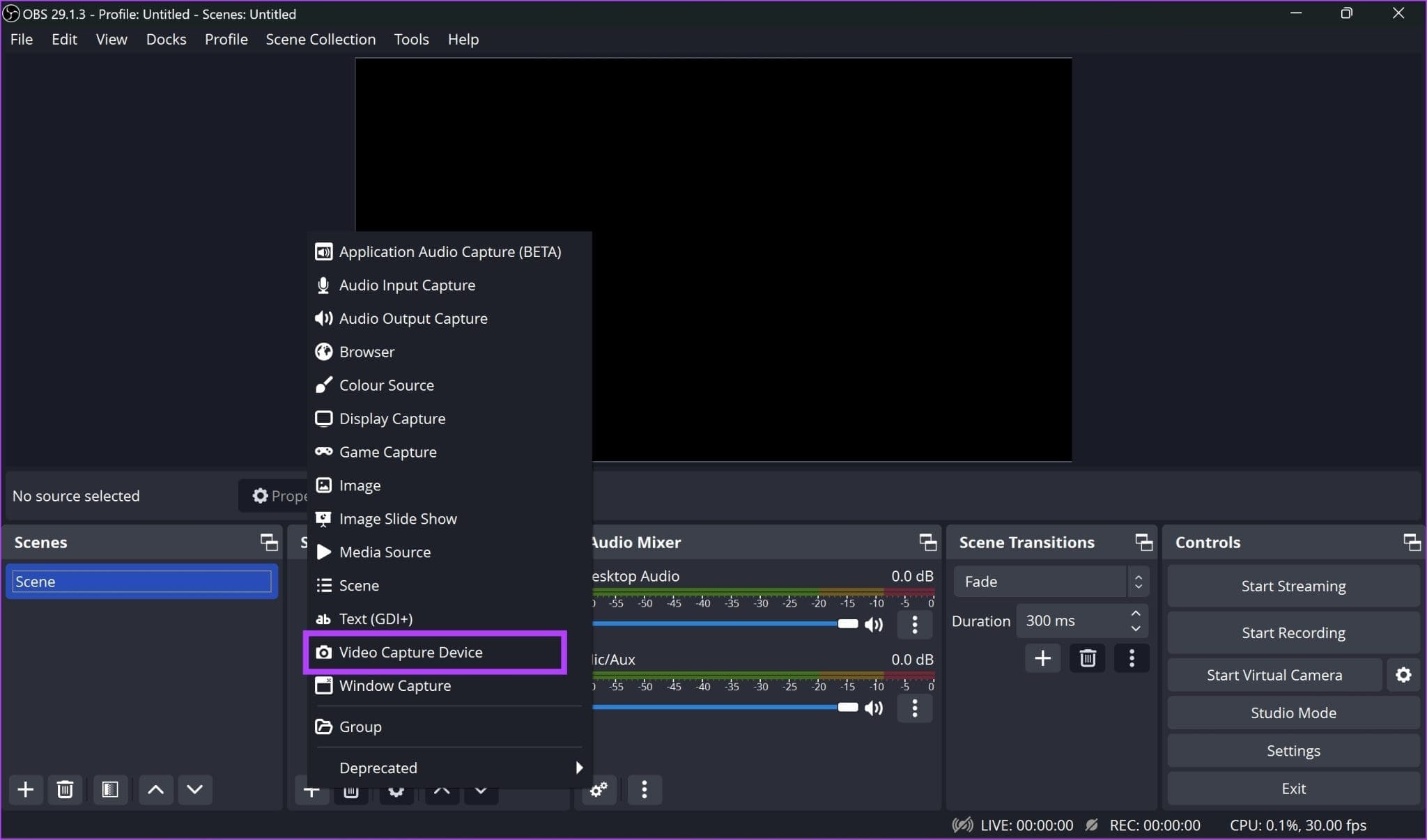Screen dimensions: 1427x840
Task: Click the Game Capture source icon
Action: point(322,452)
